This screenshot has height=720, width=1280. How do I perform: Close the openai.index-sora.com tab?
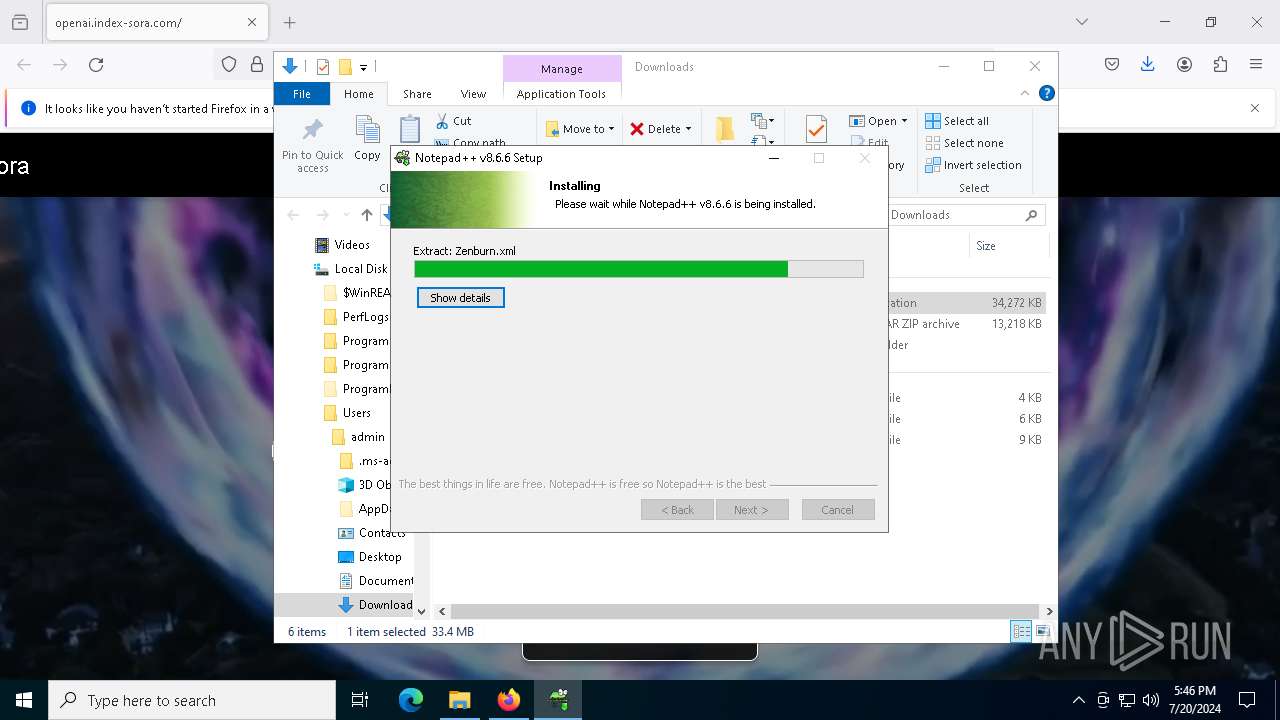click(x=252, y=22)
